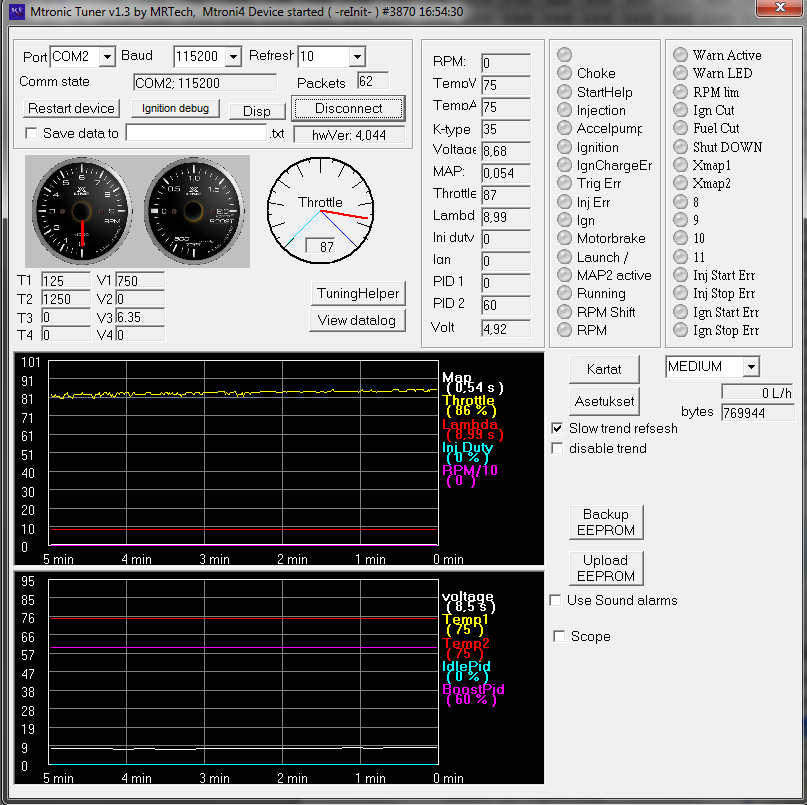Click the Disp button
This screenshot has height=805, width=807.
(257, 111)
